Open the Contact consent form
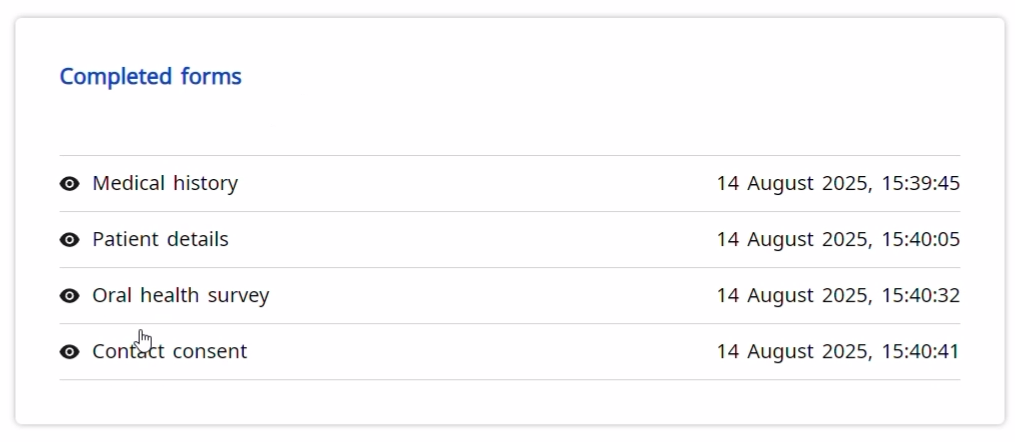 (x=169, y=352)
